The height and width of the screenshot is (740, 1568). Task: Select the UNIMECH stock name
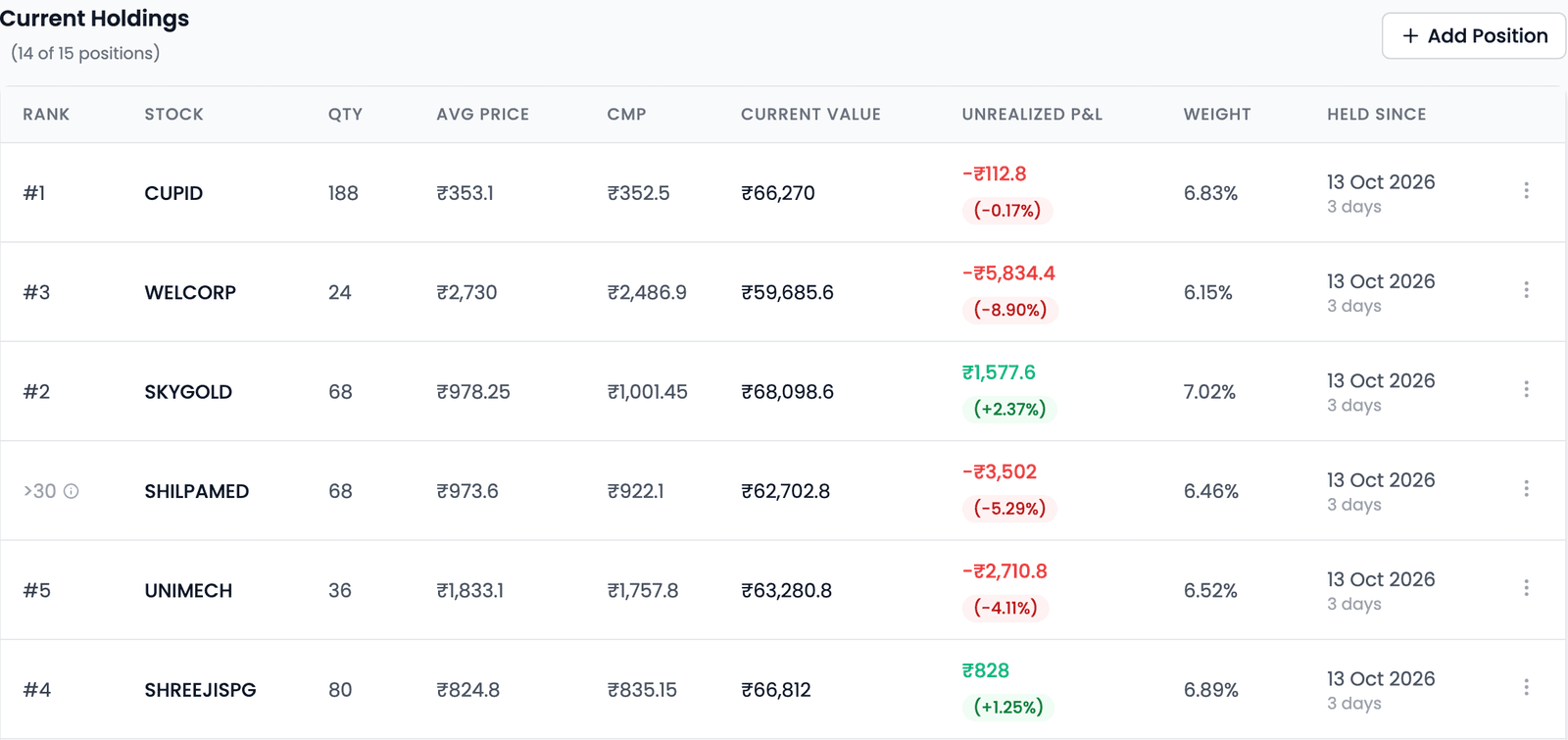click(188, 591)
